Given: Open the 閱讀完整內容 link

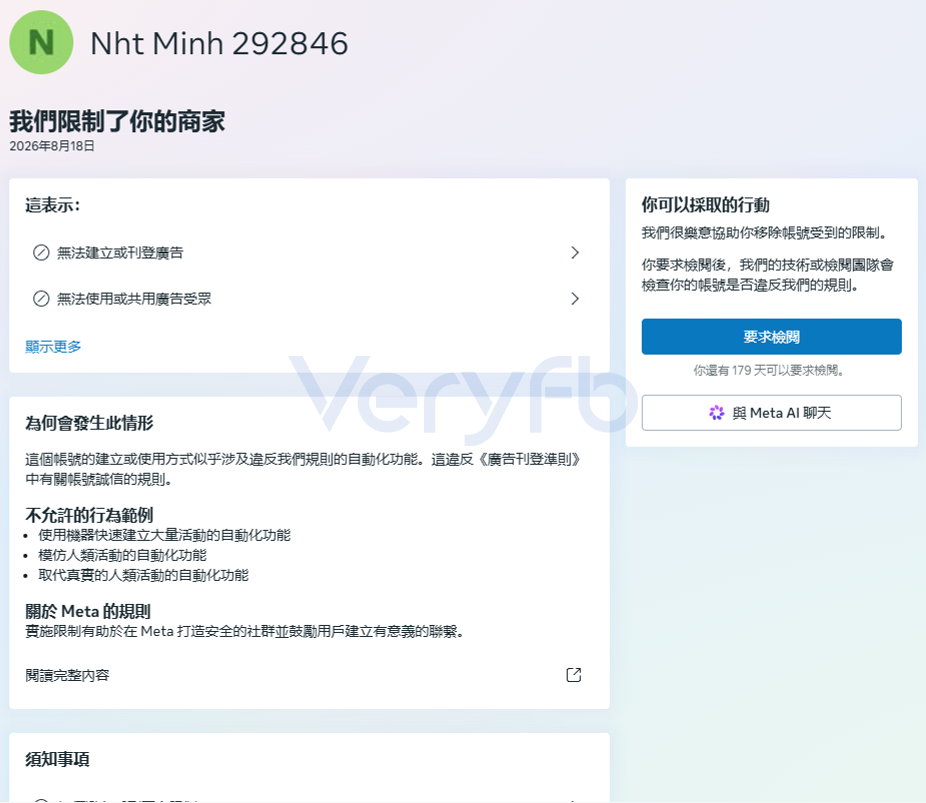Looking at the screenshot, I should (x=67, y=675).
